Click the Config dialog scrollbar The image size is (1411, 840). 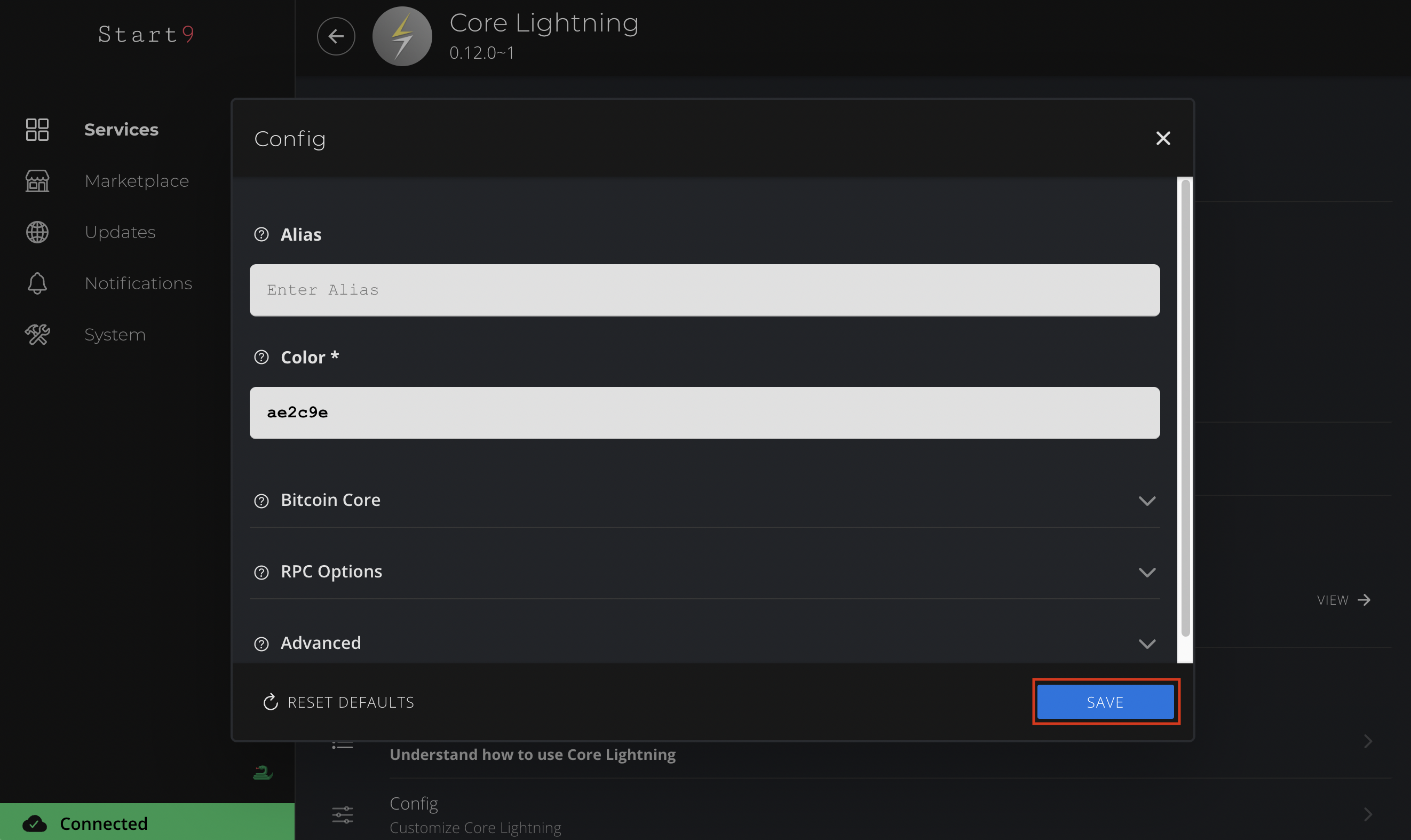(1185, 408)
